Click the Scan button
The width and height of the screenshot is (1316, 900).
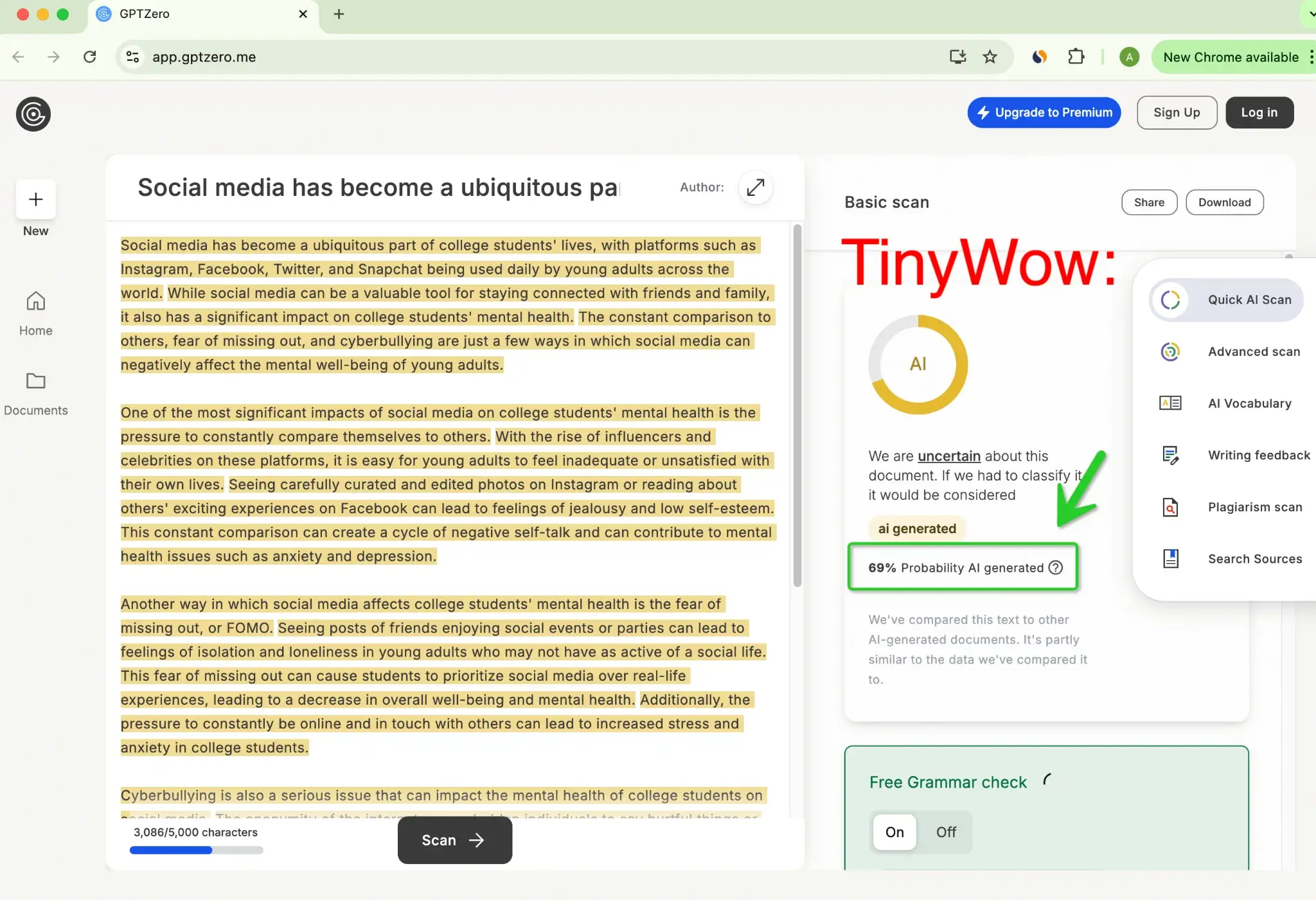(x=454, y=840)
